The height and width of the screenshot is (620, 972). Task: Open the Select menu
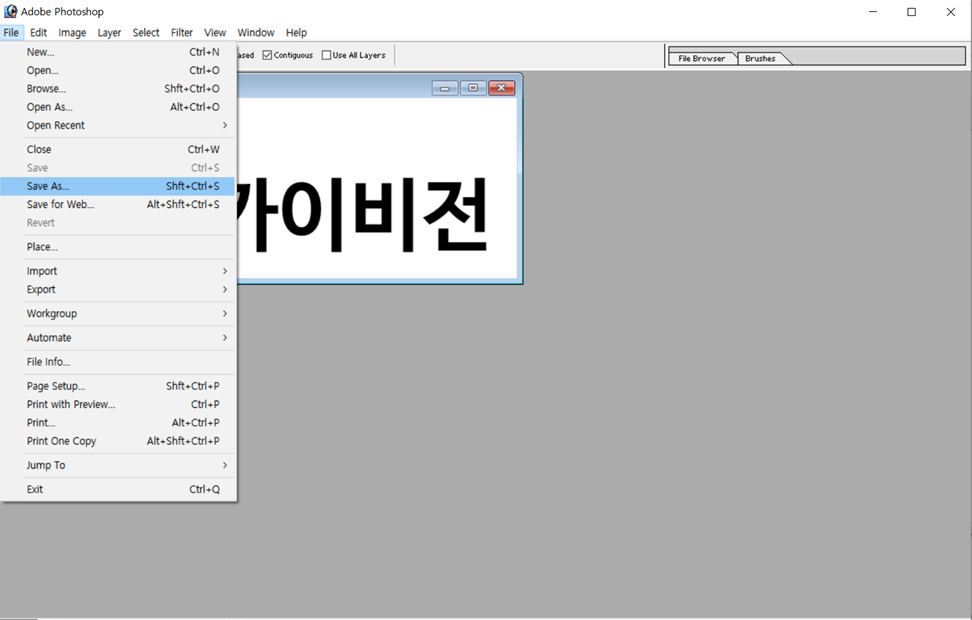[146, 32]
